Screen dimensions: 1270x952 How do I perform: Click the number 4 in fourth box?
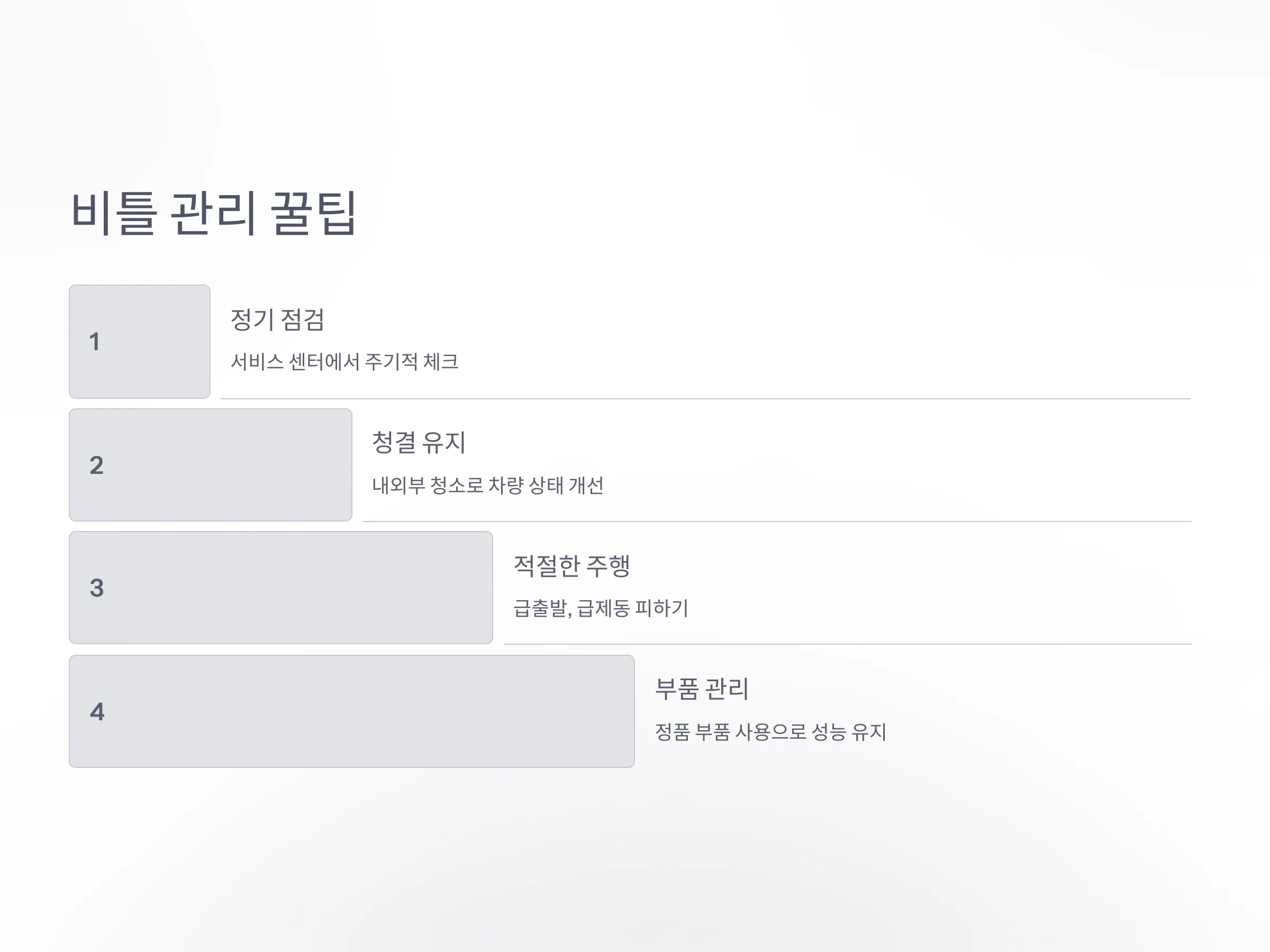[x=97, y=712]
